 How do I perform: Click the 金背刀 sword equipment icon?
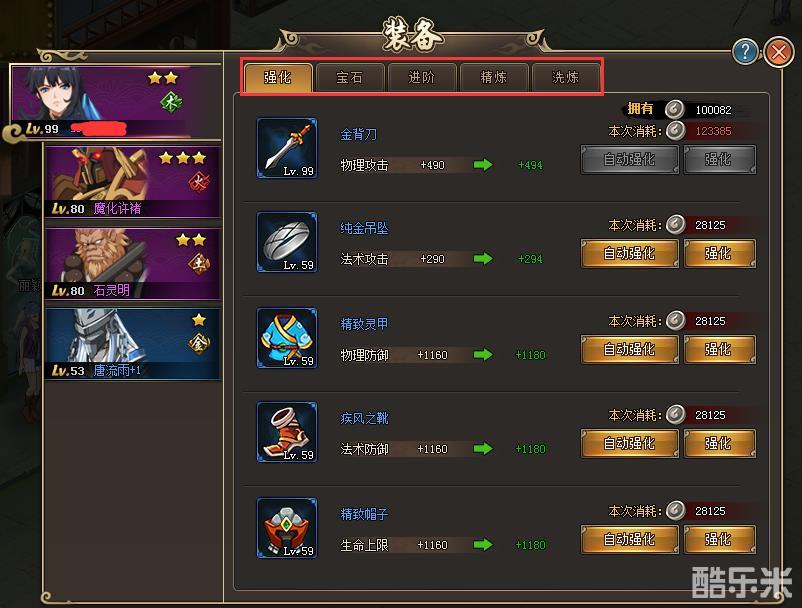[x=287, y=148]
